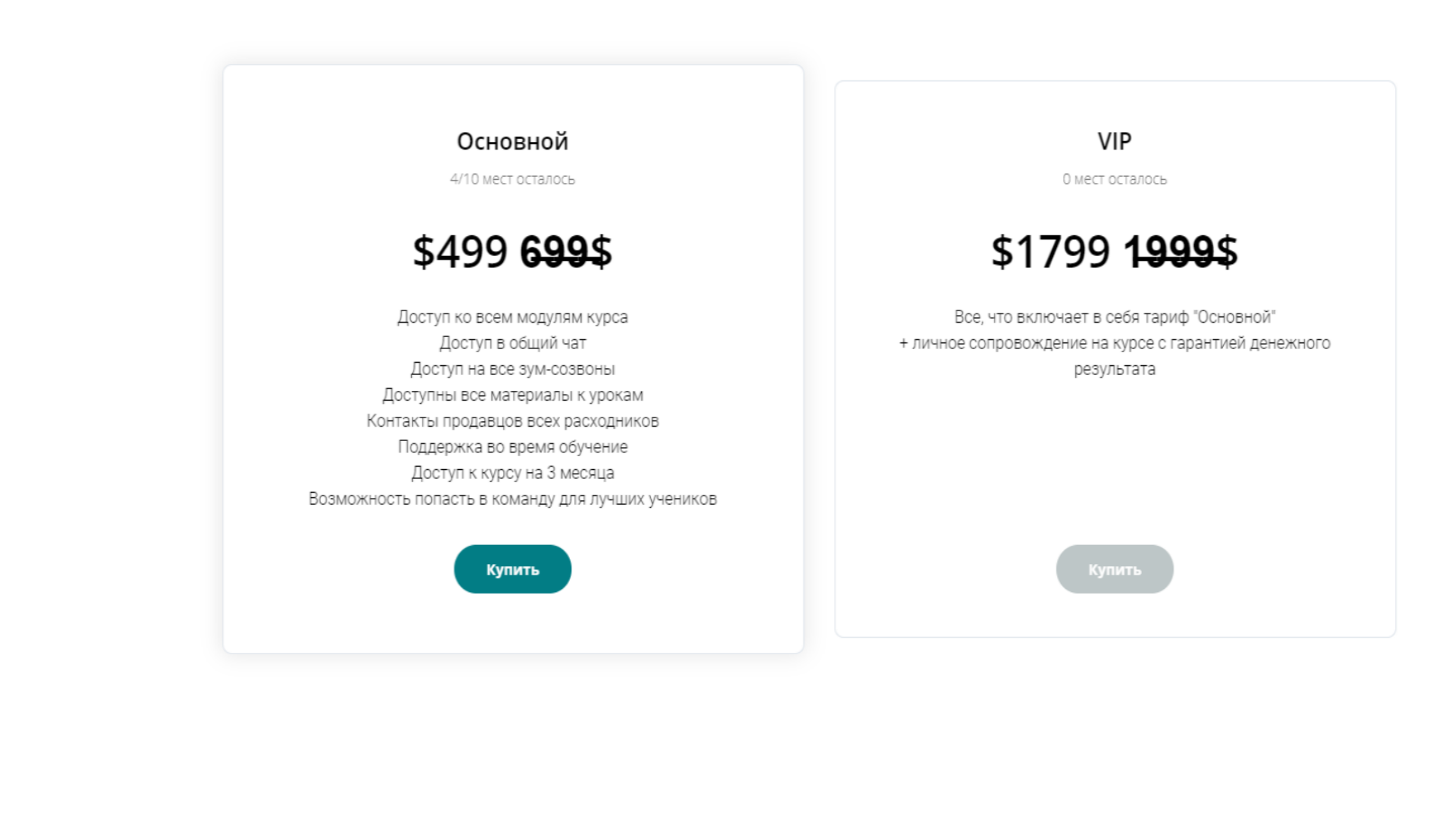The width and height of the screenshot is (1456, 816).
Task: Click "Доступ на все зум-созвоны" feature
Action: pyautogui.click(x=512, y=369)
